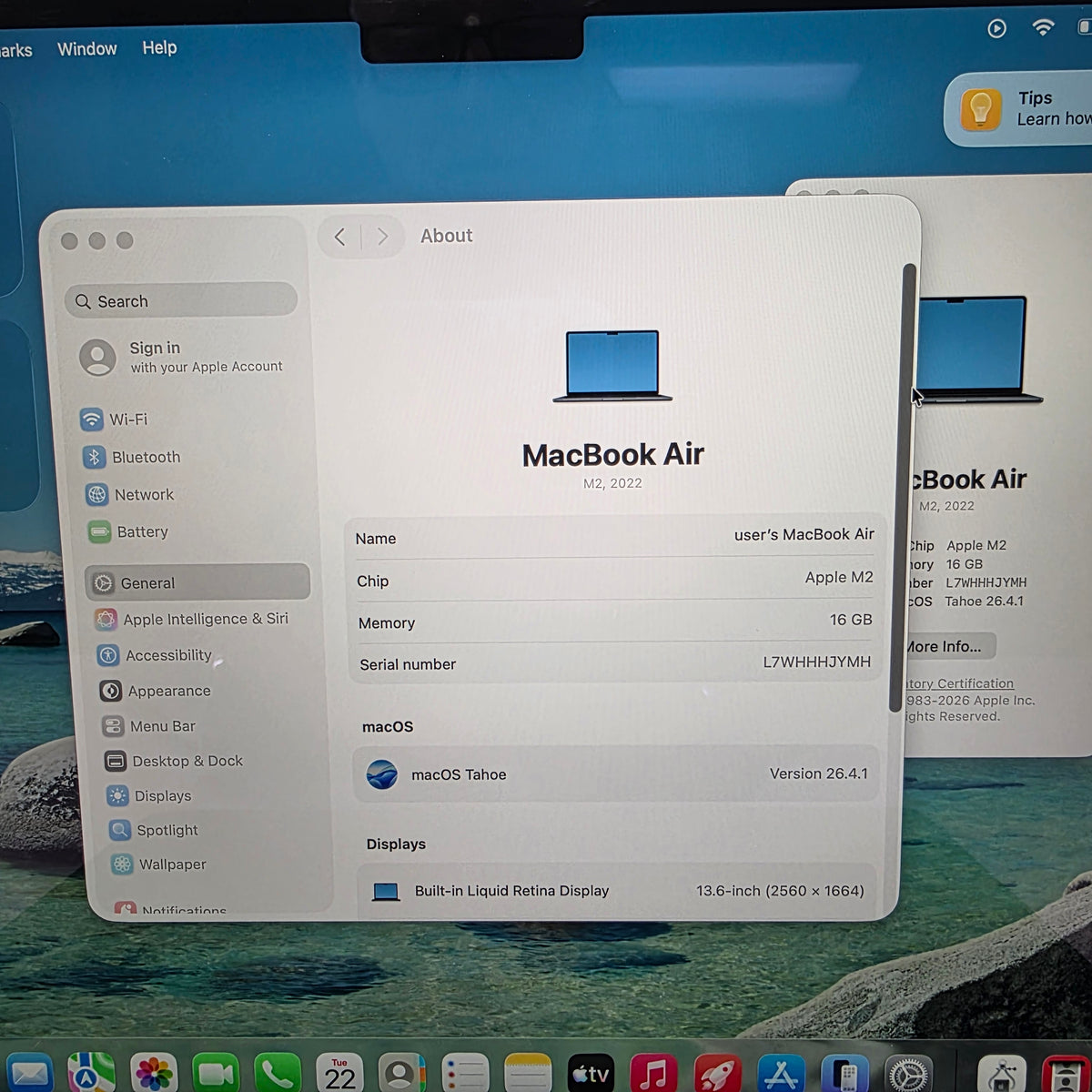Launch Music from the Dock
This screenshot has width=1092, height=1092.
[653, 1075]
